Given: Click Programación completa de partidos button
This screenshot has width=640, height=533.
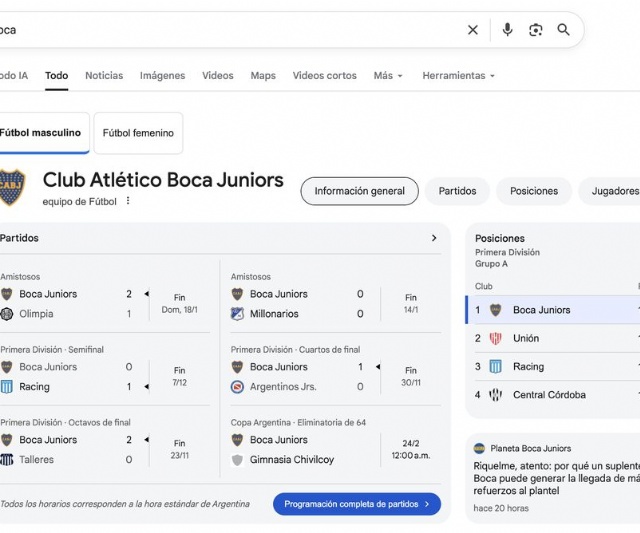Looking at the screenshot, I should (356, 504).
